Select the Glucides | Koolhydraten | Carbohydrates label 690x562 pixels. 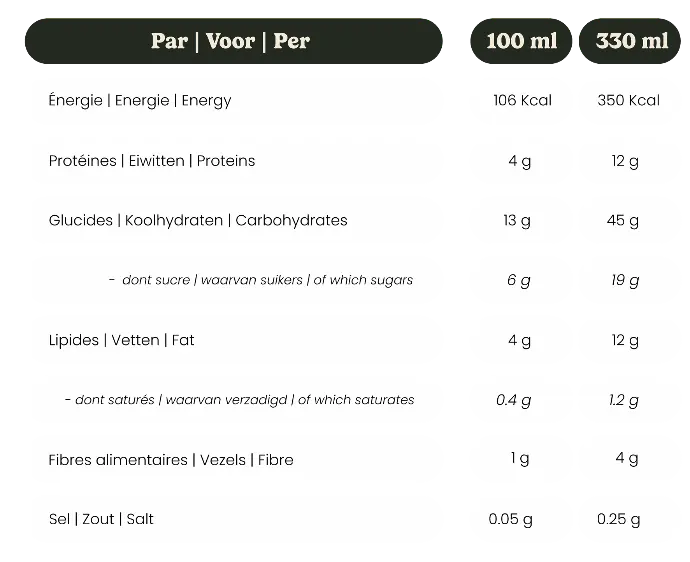[x=198, y=220]
